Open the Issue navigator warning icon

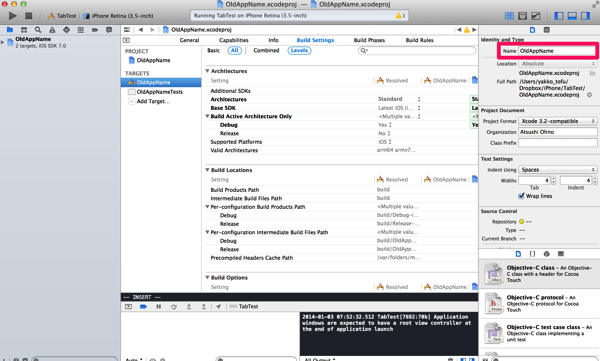pos(52,29)
